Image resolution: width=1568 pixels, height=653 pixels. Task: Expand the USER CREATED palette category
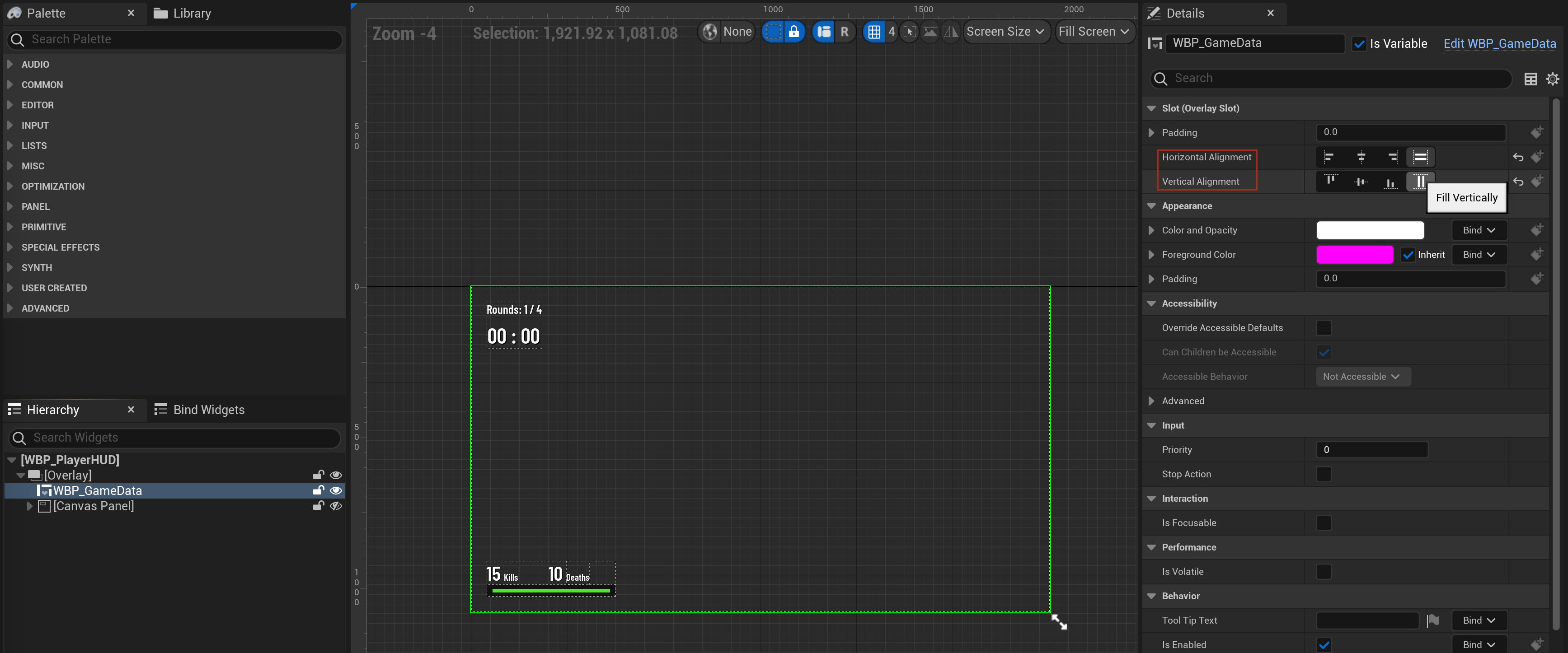10,288
